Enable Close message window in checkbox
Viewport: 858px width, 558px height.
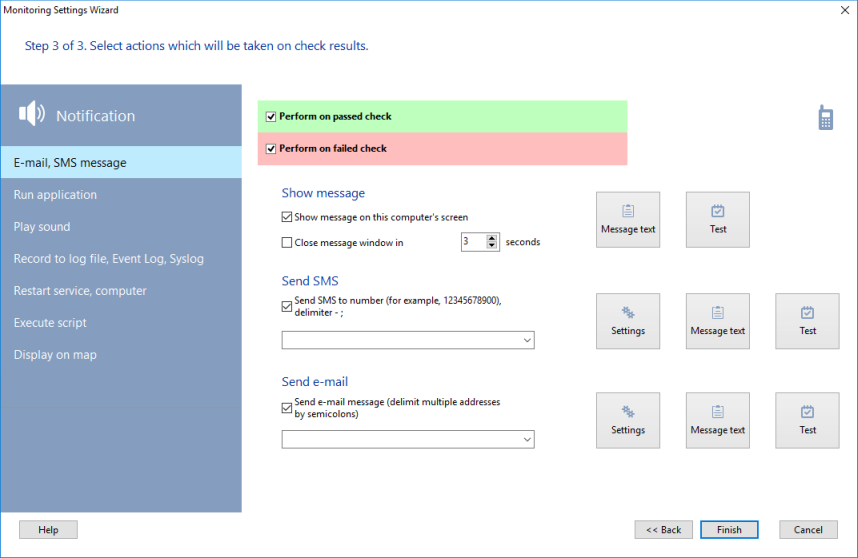pos(288,242)
